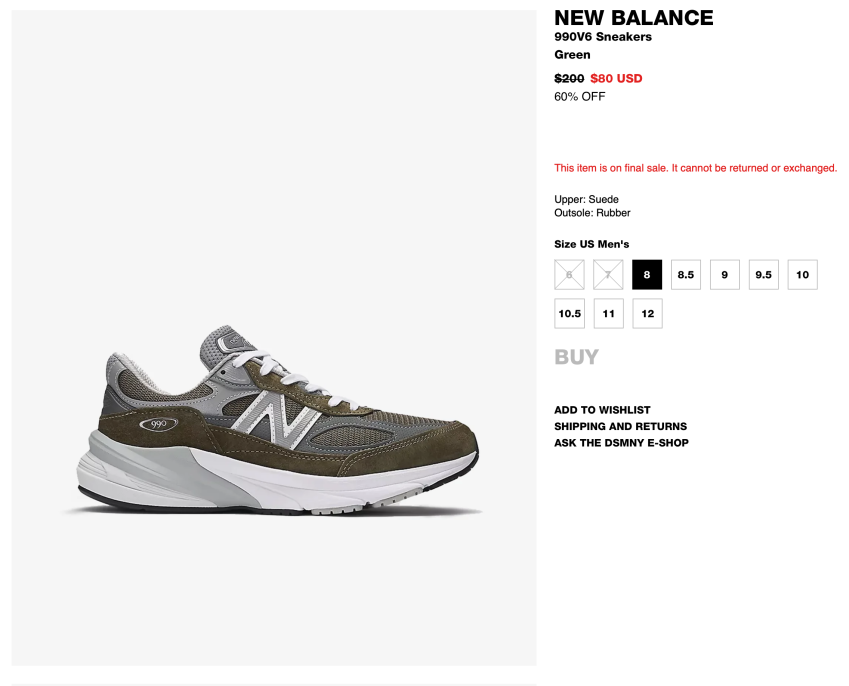Choose size 8.5
The height and width of the screenshot is (686, 849).
pos(686,275)
